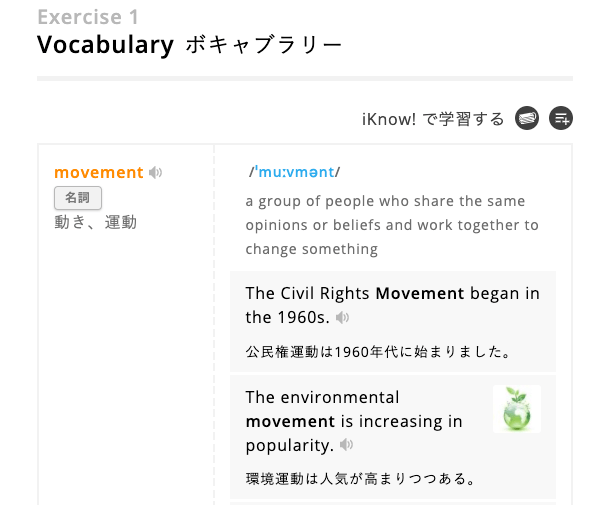608x505 pixels.
Task: Select the environmental movement example sentence
Action: tap(354, 421)
